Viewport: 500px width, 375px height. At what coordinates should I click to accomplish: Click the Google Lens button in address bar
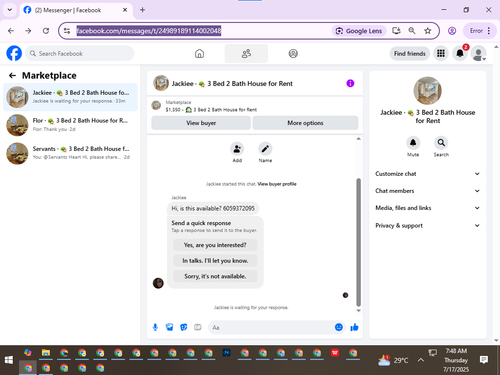click(x=359, y=31)
